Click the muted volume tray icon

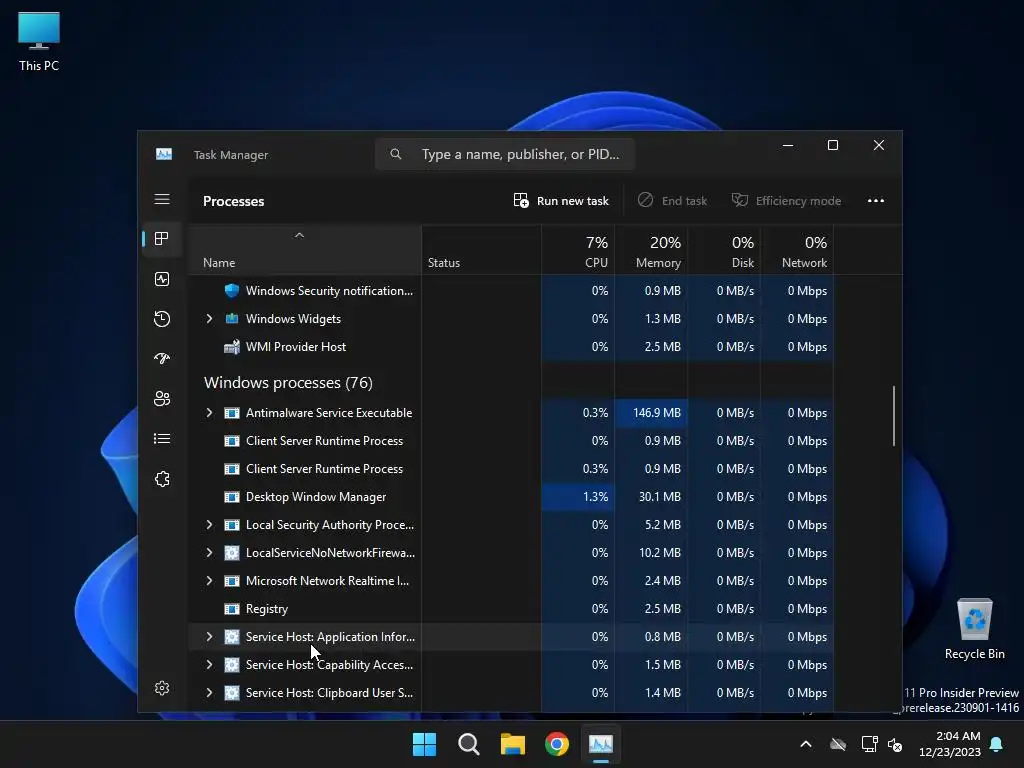click(895, 744)
